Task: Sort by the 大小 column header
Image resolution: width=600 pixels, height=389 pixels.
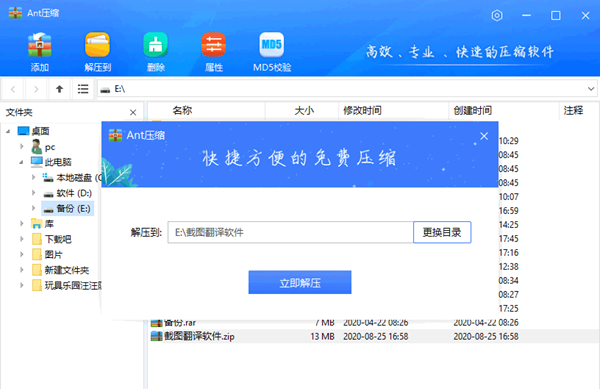Action: (302, 111)
